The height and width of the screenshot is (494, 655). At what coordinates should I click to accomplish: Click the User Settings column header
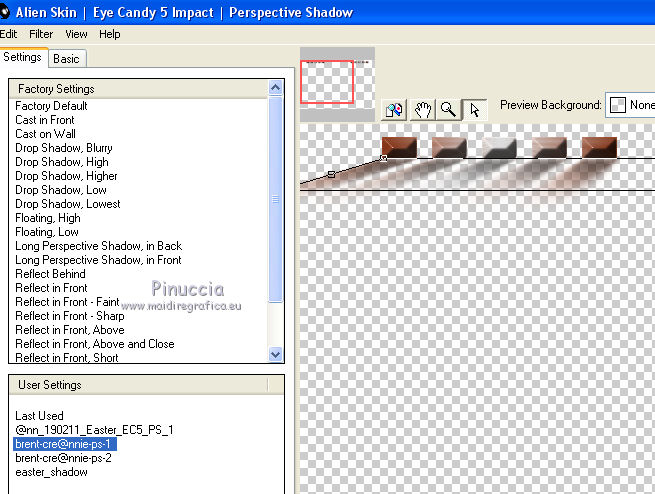(139, 385)
